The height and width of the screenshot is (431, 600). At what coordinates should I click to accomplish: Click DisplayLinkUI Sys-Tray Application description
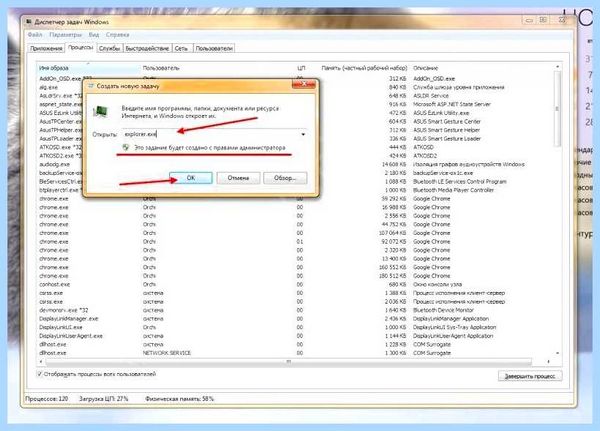(x=454, y=327)
